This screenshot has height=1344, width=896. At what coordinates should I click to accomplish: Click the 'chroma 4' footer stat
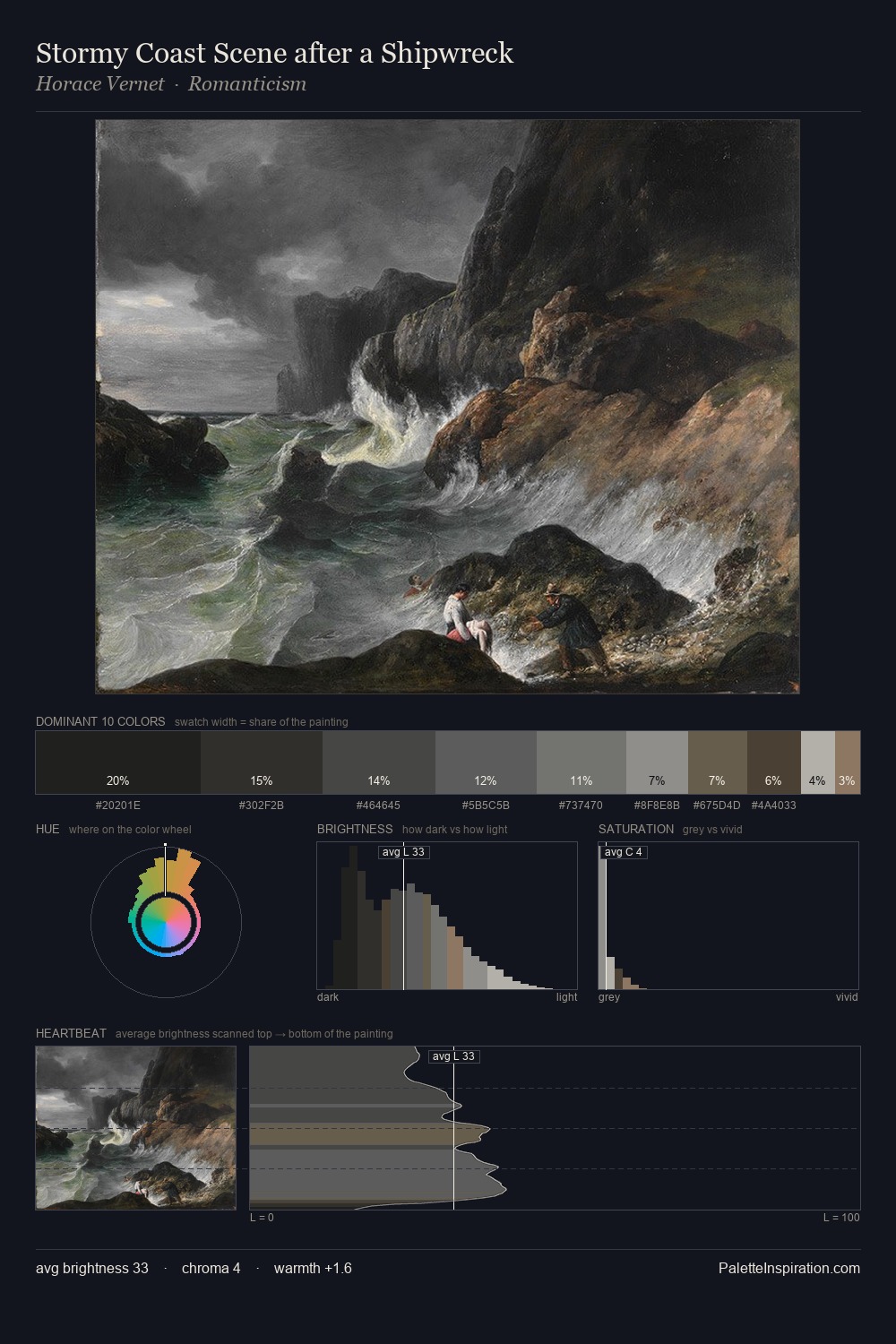(x=211, y=1269)
